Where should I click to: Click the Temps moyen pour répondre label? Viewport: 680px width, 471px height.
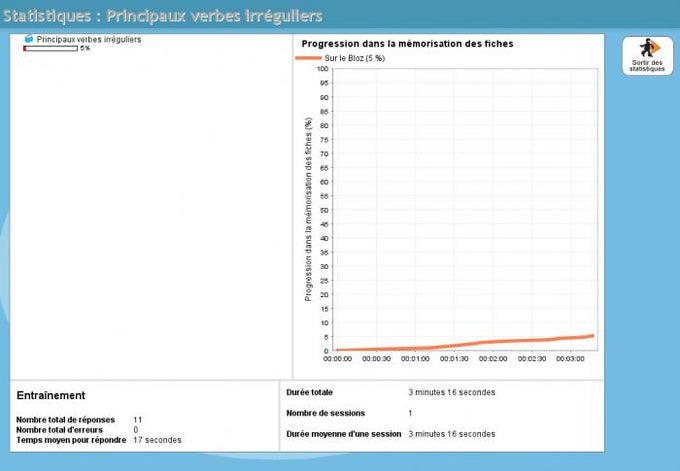point(71,440)
